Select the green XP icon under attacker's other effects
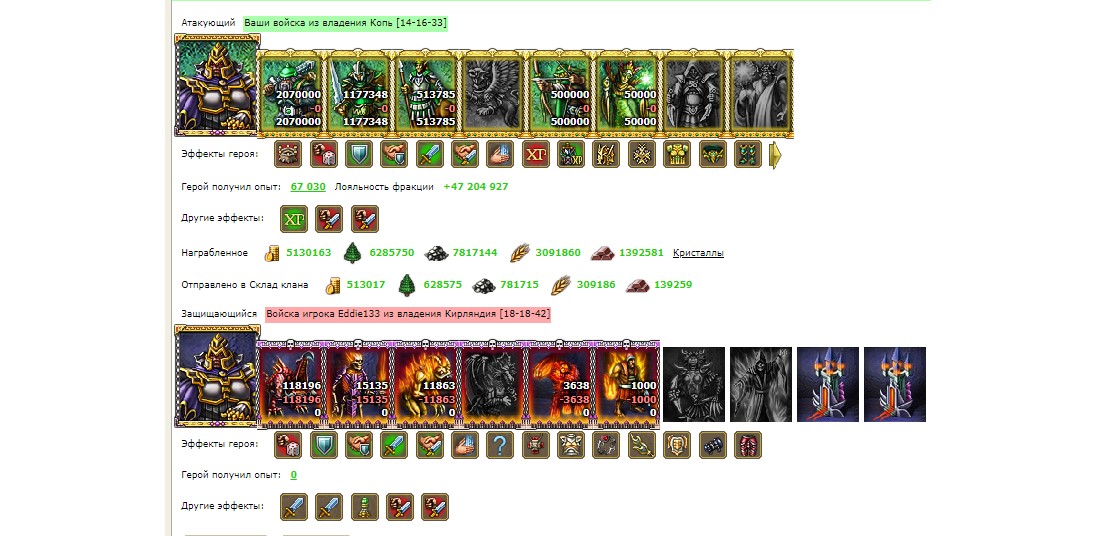The width and height of the screenshot is (1096, 536). 294,219
